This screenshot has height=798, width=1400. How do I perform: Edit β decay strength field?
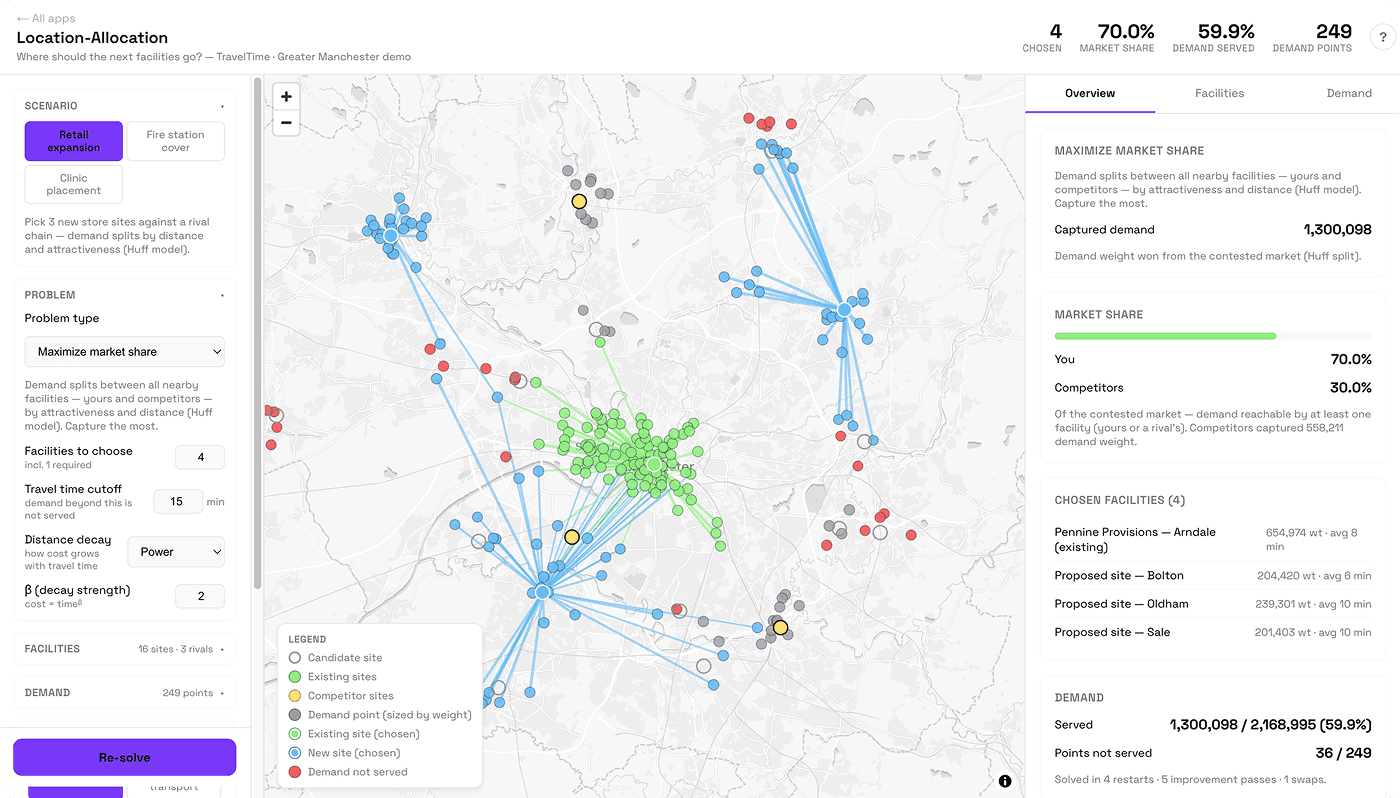pyautogui.click(x=200, y=596)
